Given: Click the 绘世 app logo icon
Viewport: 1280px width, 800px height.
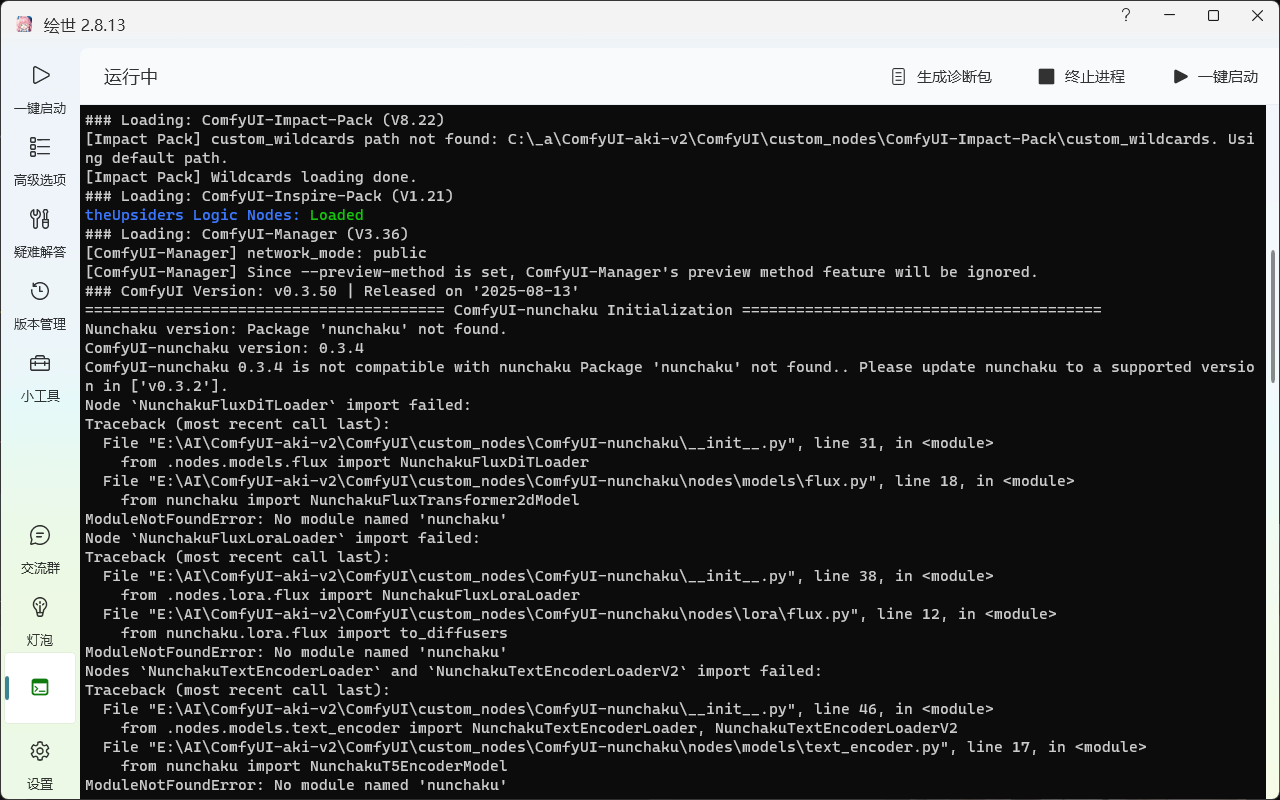Looking at the screenshot, I should point(24,25).
